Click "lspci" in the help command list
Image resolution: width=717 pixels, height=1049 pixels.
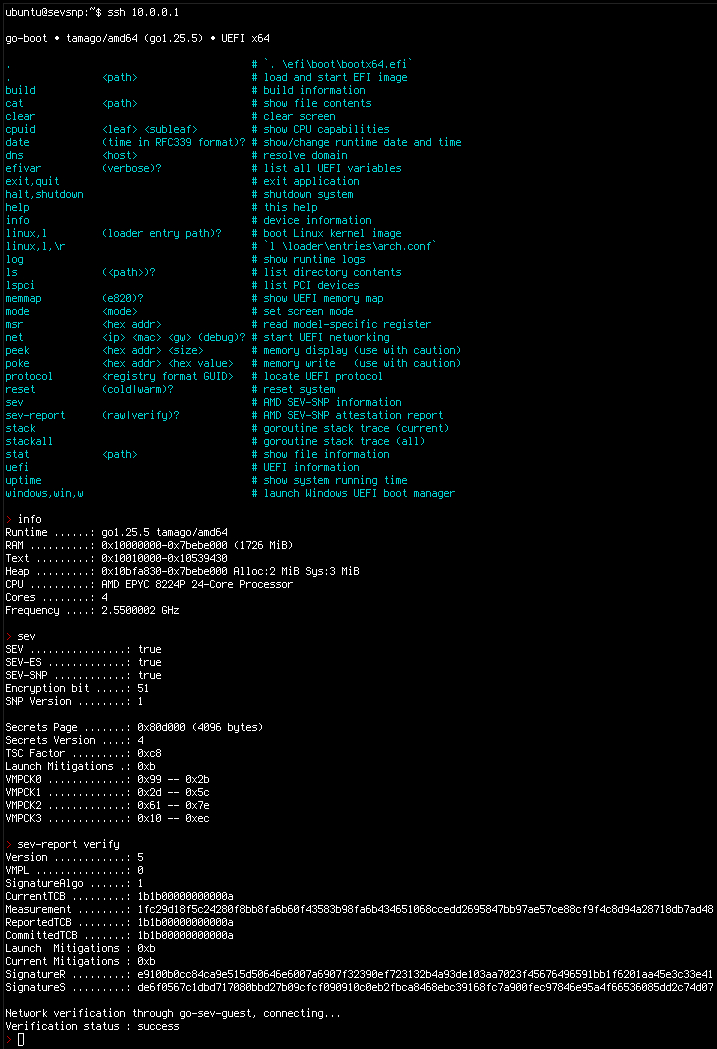click(x=20, y=285)
